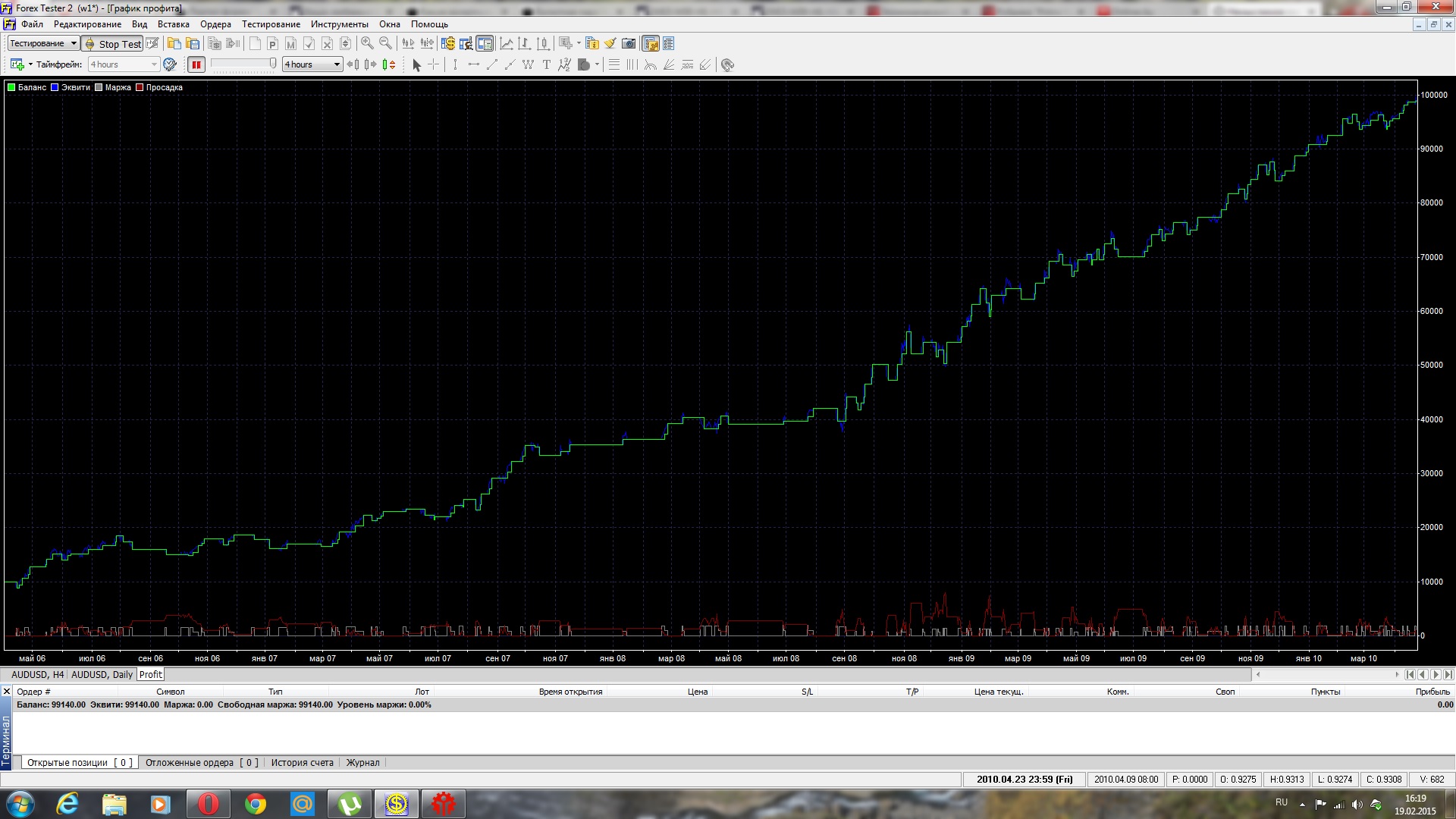Screen dimensions: 1456x819
Task: Click the RU language indicator
Action: pos(1282,802)
